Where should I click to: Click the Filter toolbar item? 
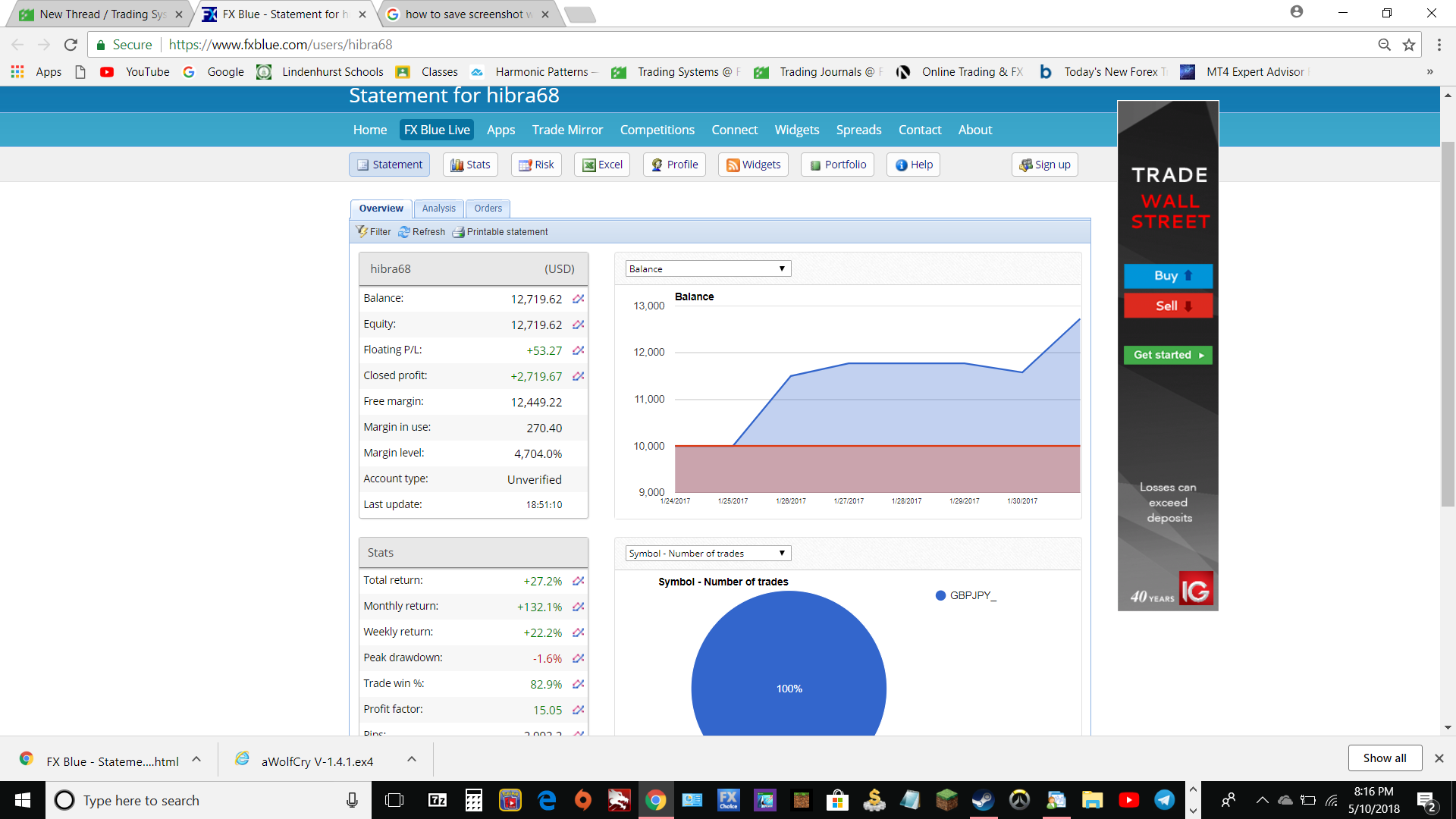click(x=373, y=232)
